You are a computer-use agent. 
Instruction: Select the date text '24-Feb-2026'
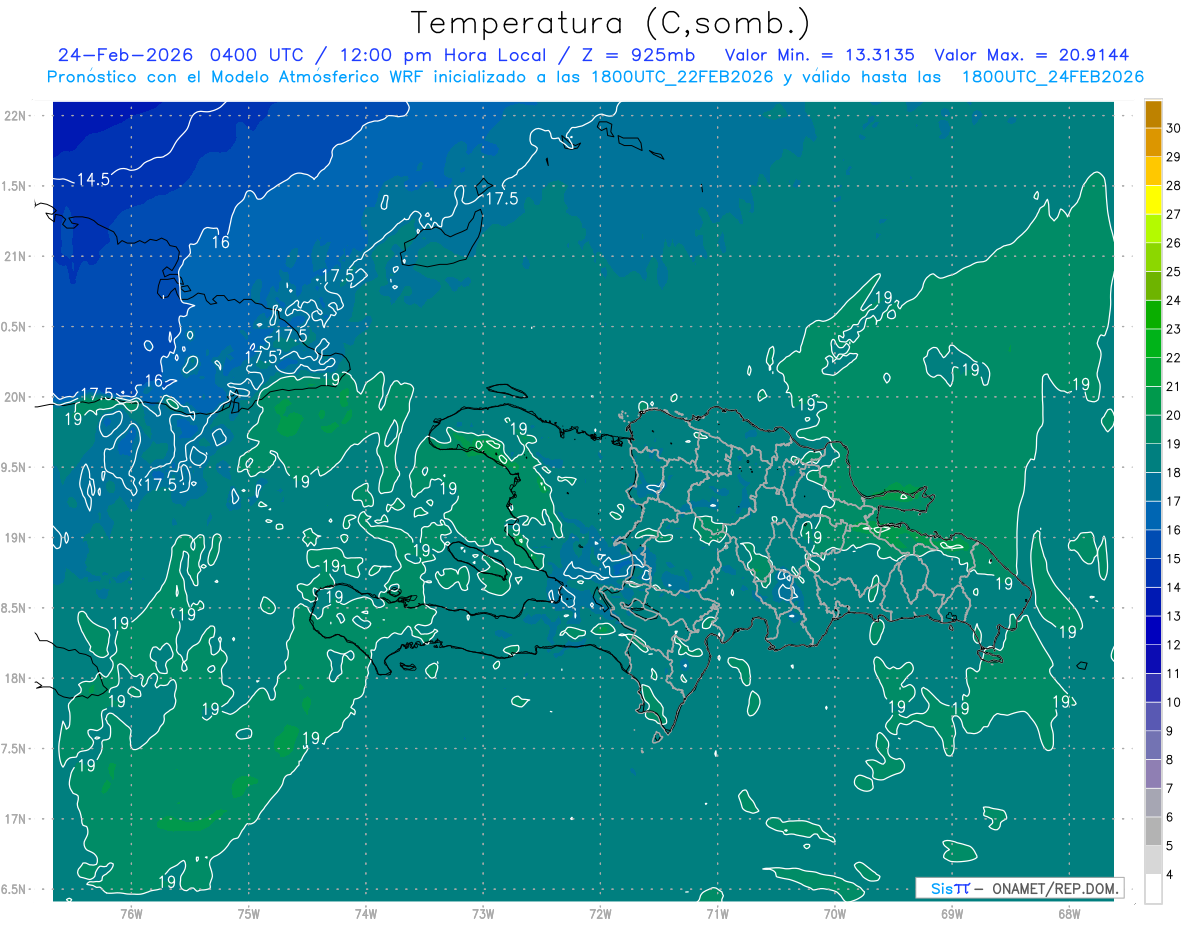coord(124,54)
